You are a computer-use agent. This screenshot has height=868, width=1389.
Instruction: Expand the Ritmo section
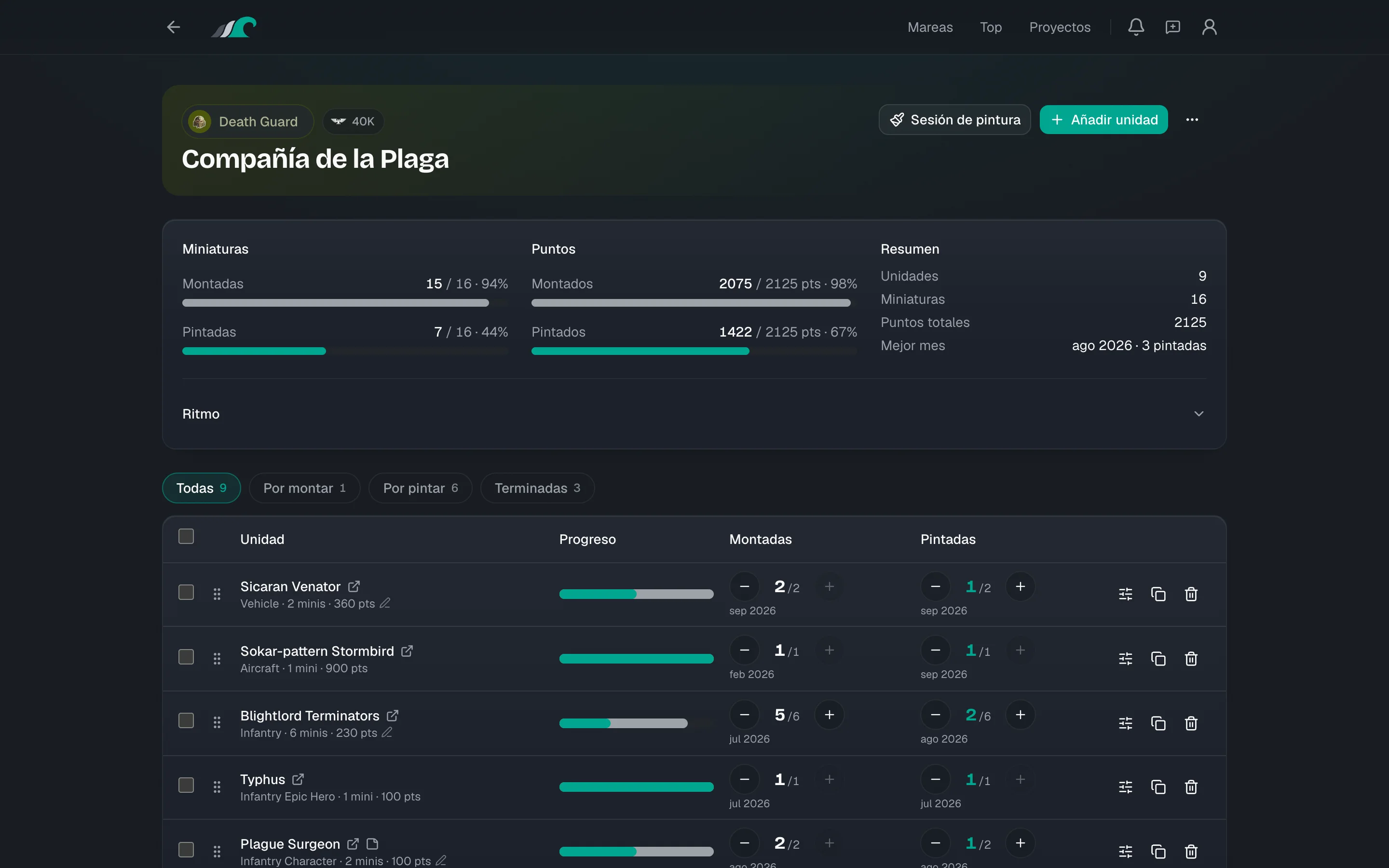point(694,414)
